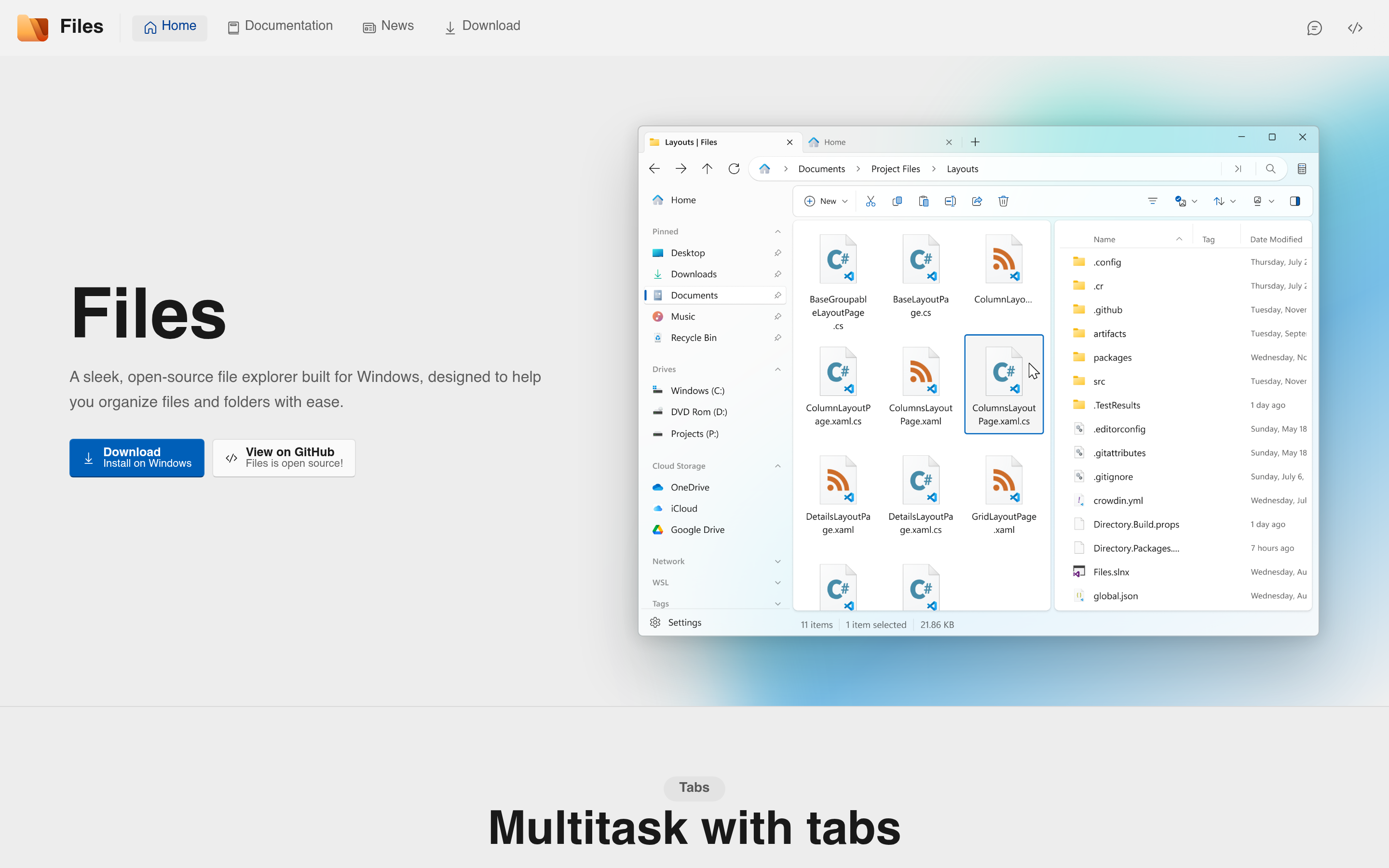Viewport: 1389px width, 868px height.
Task: Unpin Downloads from sidebar
Action: [x=778, y=274]
